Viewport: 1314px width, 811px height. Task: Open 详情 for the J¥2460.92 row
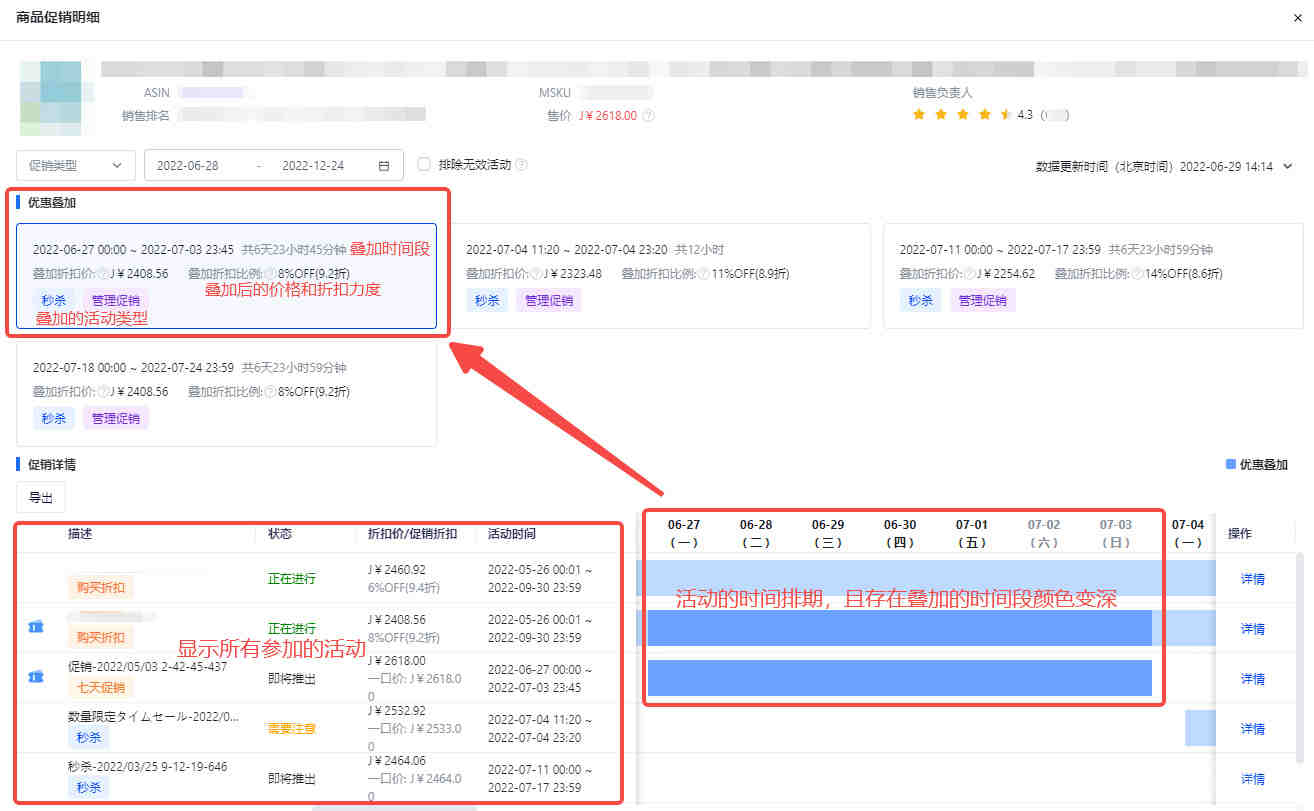[1253, 579]
